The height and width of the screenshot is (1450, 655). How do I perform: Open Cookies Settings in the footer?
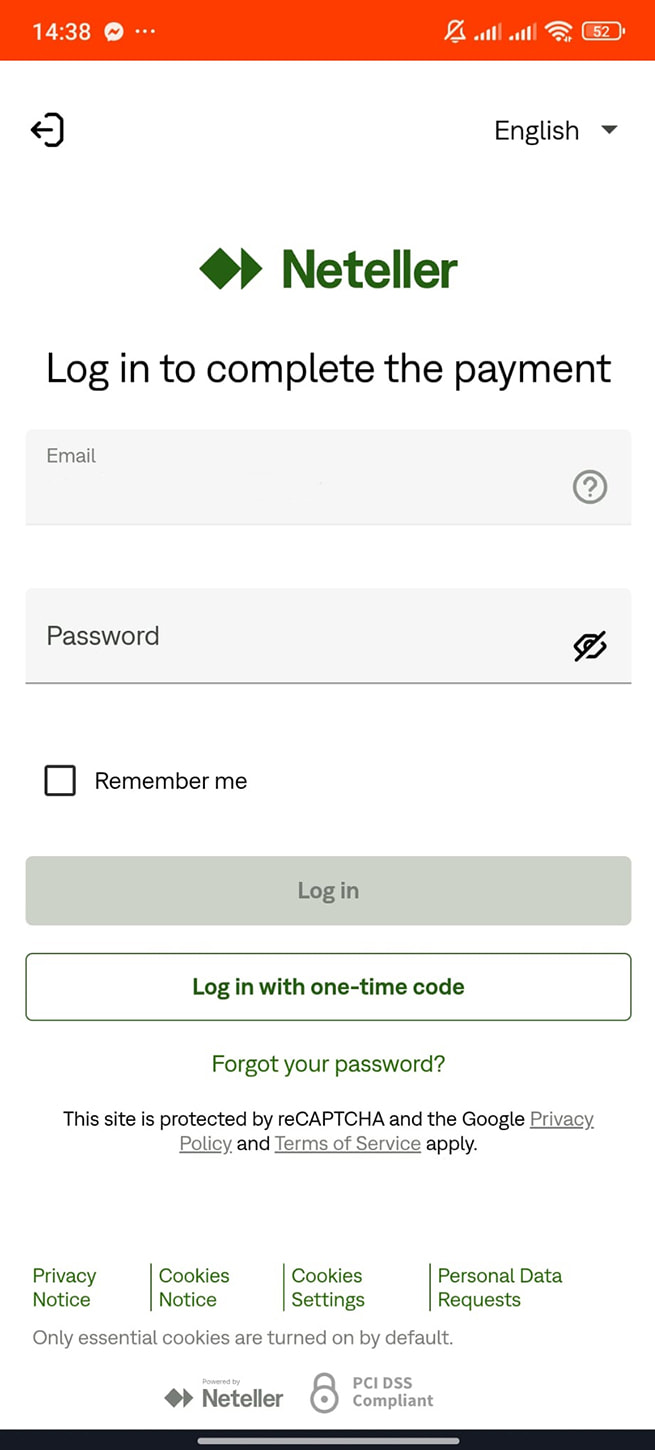tap(327, 1288)
